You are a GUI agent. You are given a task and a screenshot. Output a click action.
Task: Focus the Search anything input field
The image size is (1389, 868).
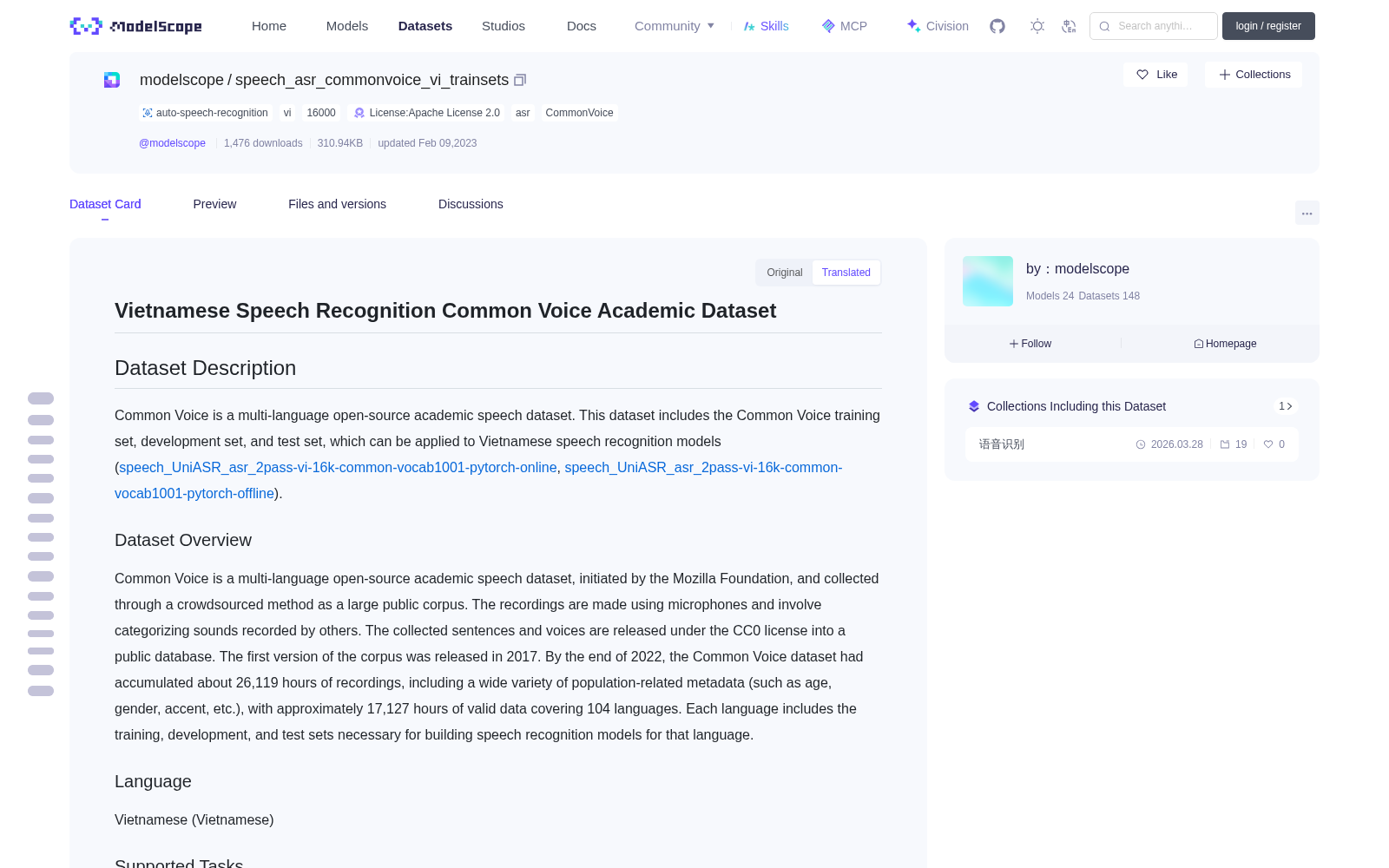click(1154, 26)
